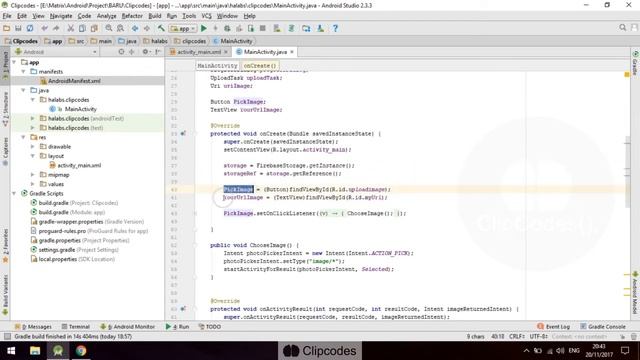Open the SDK Manager download icon

321,28
